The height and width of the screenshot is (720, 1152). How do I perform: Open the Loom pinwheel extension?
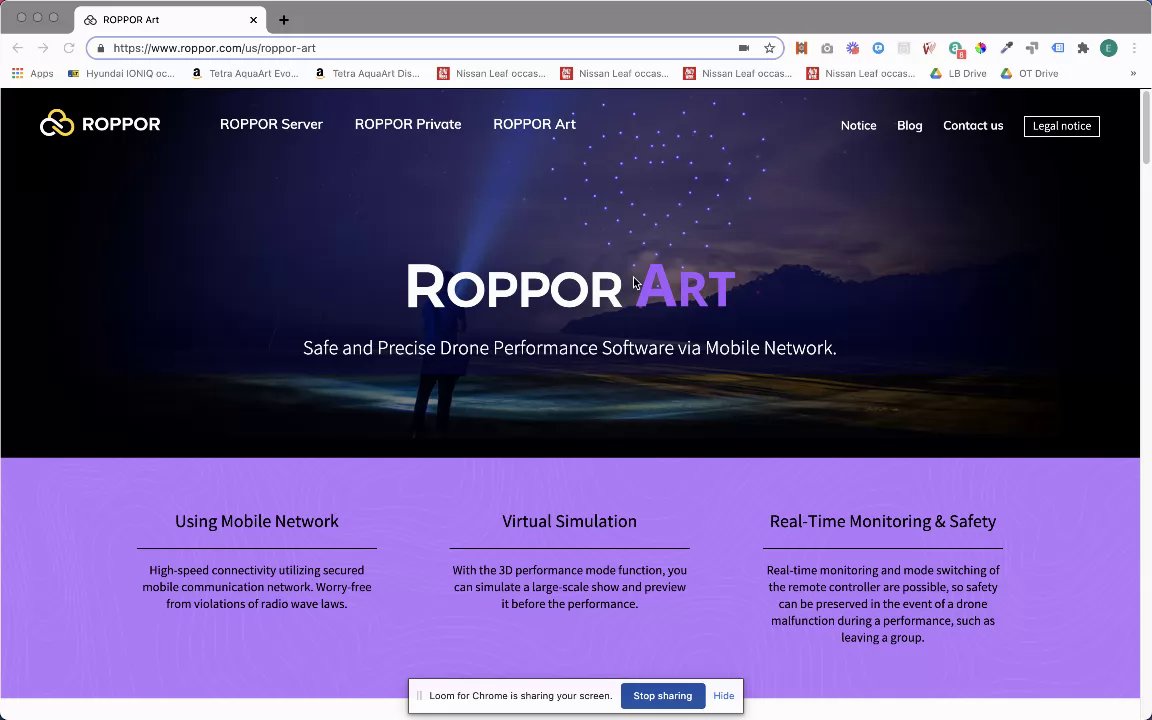click(852, 48)
